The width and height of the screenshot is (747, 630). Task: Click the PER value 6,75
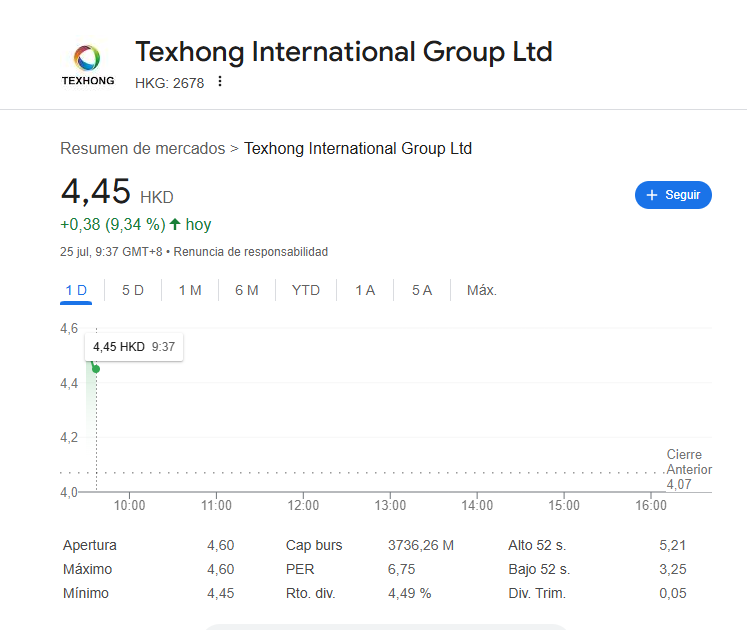tap(401, 569)
